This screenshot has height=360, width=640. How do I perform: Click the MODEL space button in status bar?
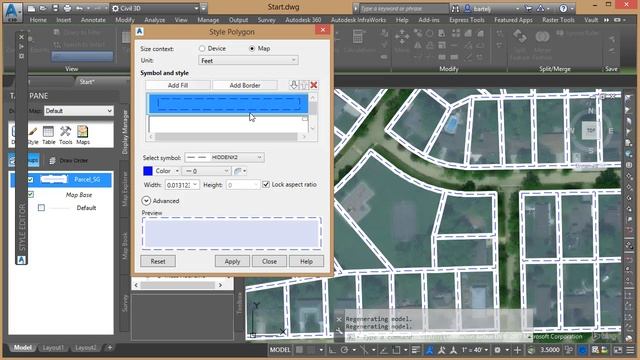pyautogui.click(x=280, y=350)
